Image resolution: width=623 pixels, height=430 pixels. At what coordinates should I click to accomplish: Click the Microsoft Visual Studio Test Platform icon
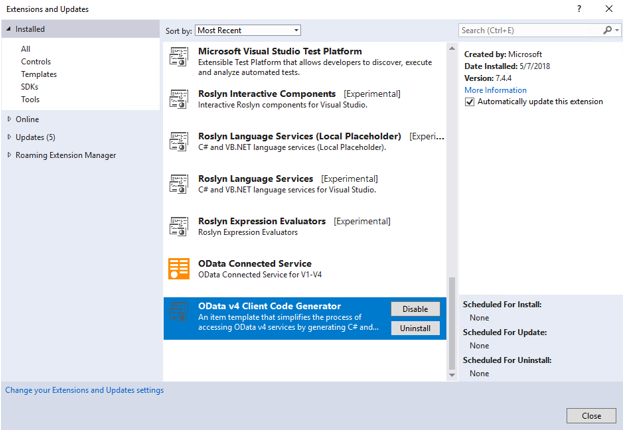click(x=179, y=56)
